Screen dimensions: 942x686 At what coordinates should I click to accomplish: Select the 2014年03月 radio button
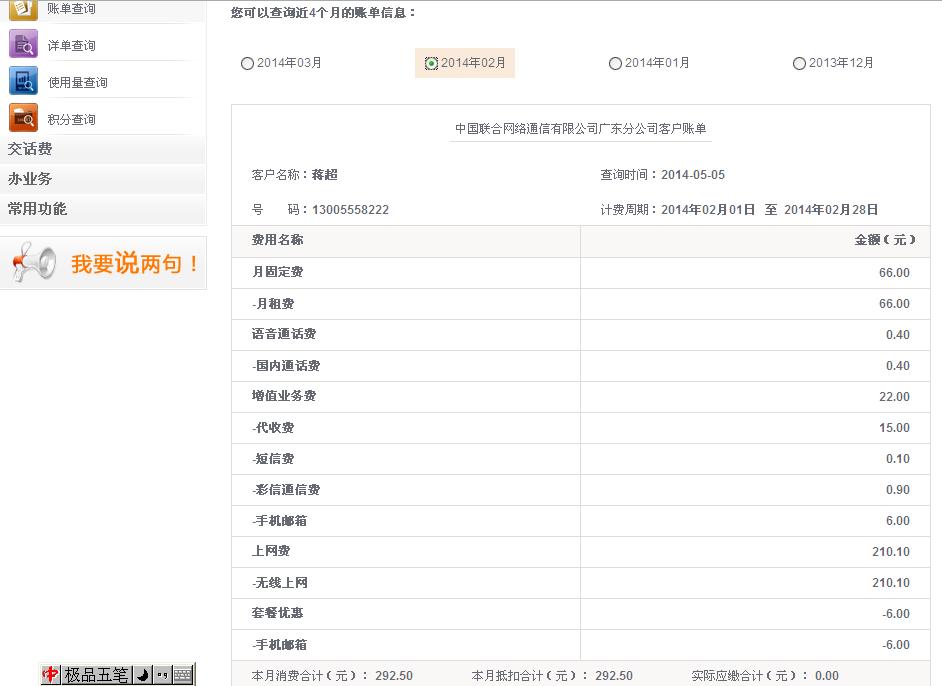[247, 64]
